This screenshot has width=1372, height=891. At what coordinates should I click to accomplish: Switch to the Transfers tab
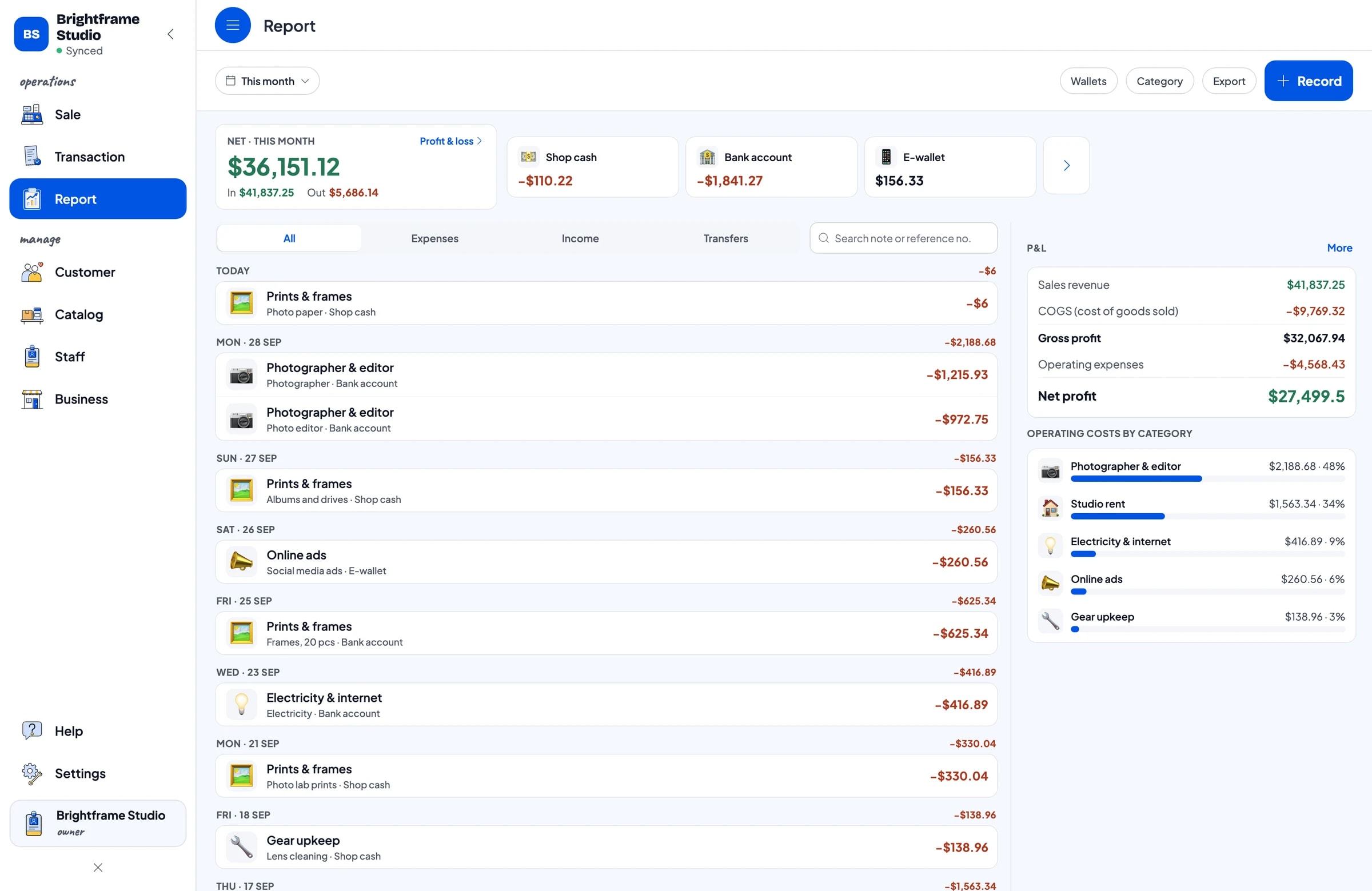pos(725,238)
